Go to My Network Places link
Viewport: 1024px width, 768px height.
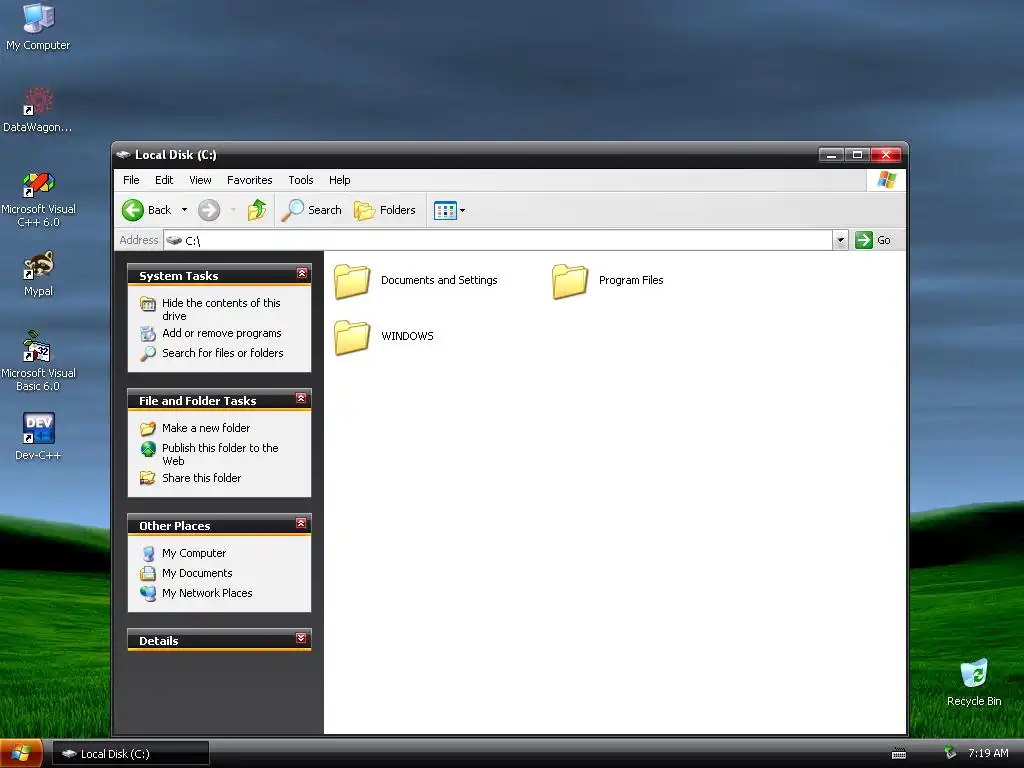coord(207,593)
